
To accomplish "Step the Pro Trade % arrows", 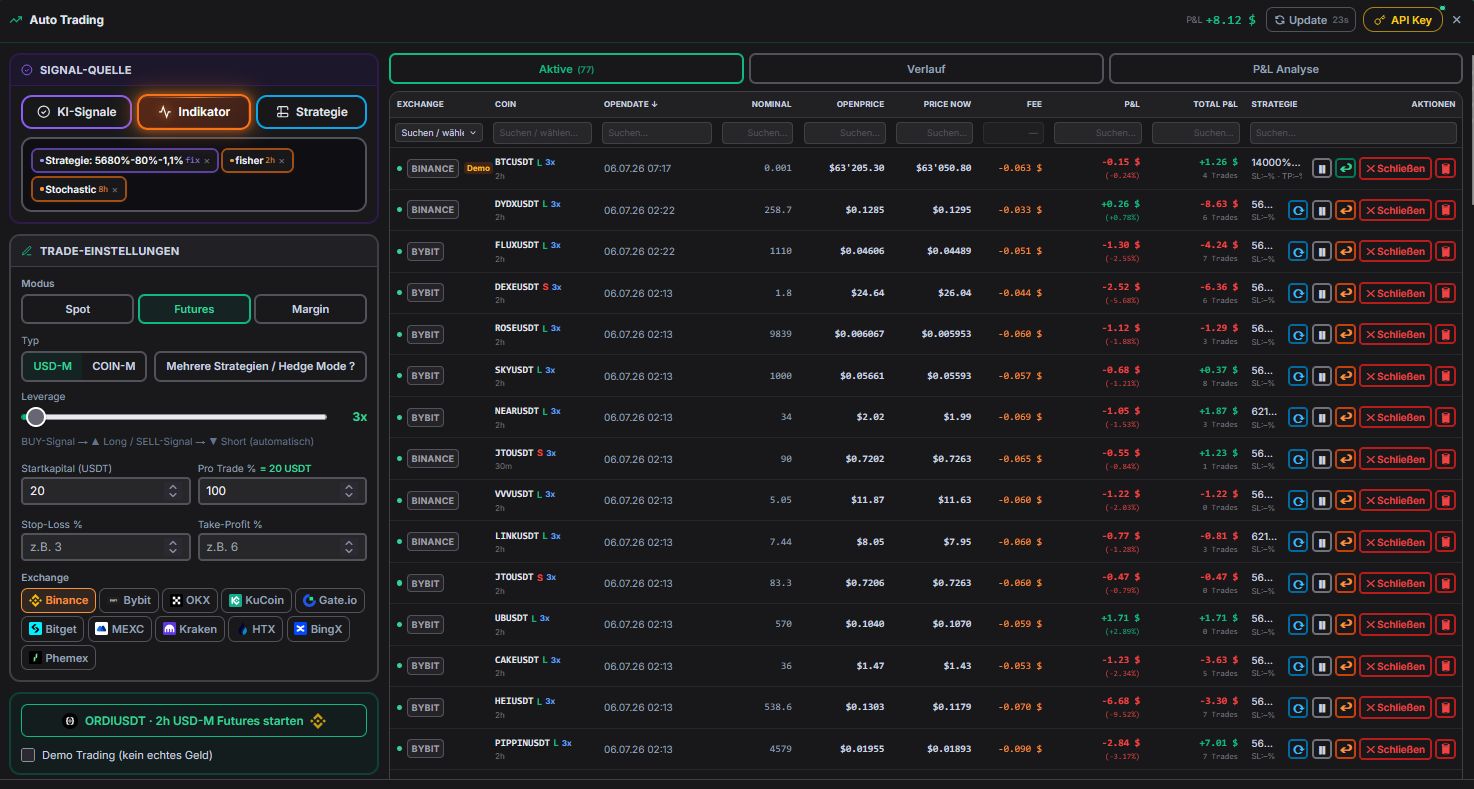I will pos(349,491).
